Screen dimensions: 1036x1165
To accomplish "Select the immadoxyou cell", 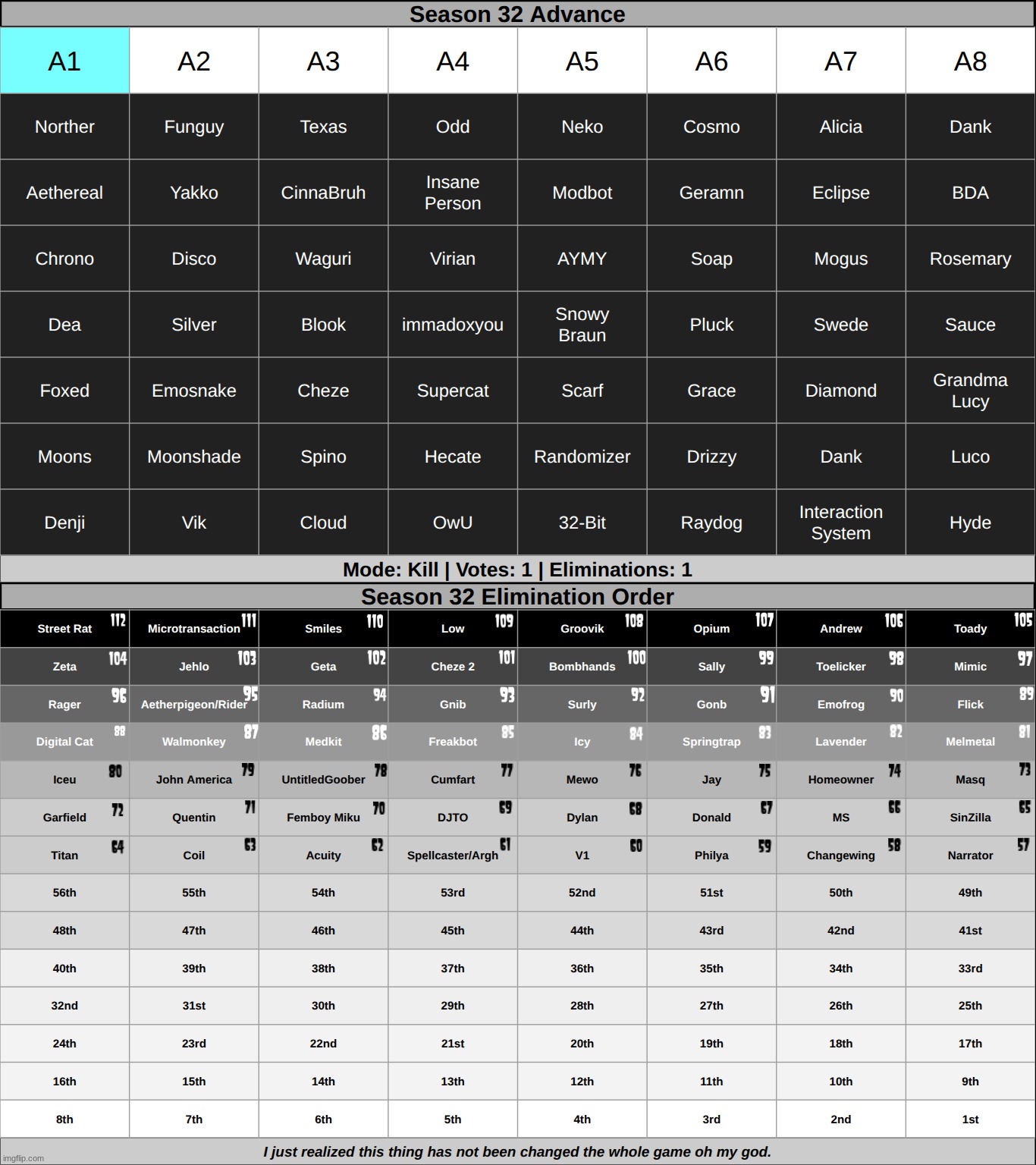I will click(453, 325).
